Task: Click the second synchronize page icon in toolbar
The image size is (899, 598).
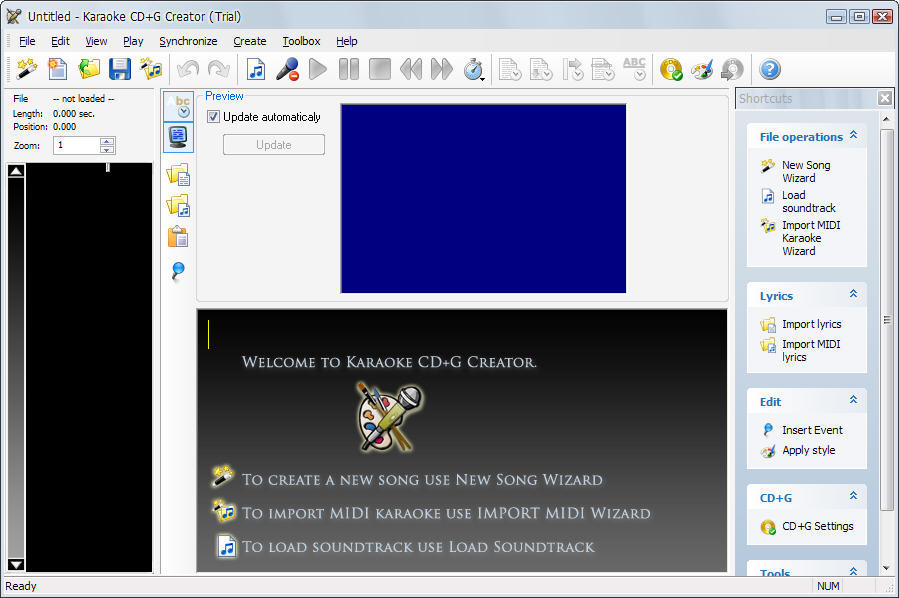Action: [541, 69]
